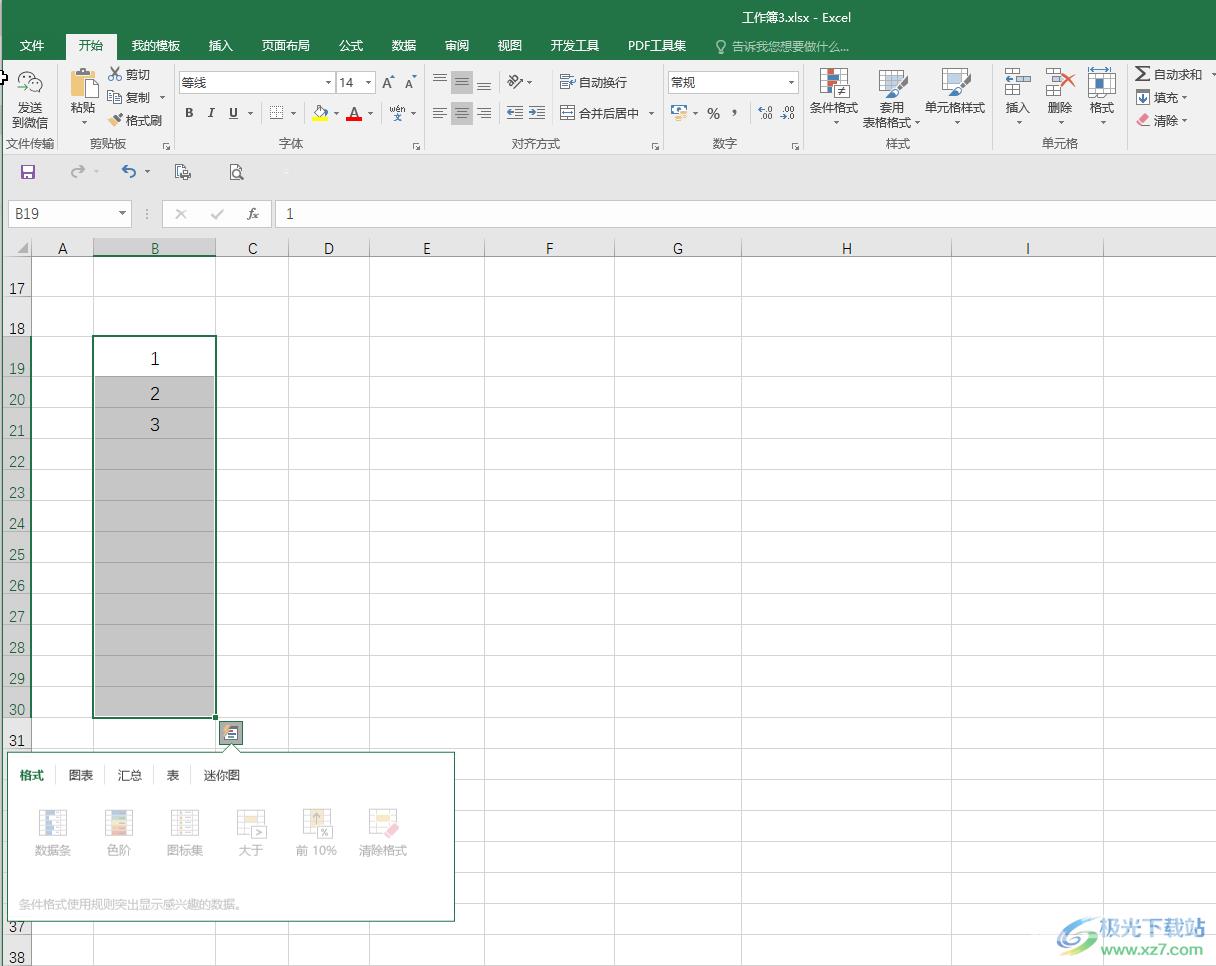The height and width of the screenshot is (966, 1216).
Task: Switch to the Insert (插入) tab
Action: tap(220, 46)
